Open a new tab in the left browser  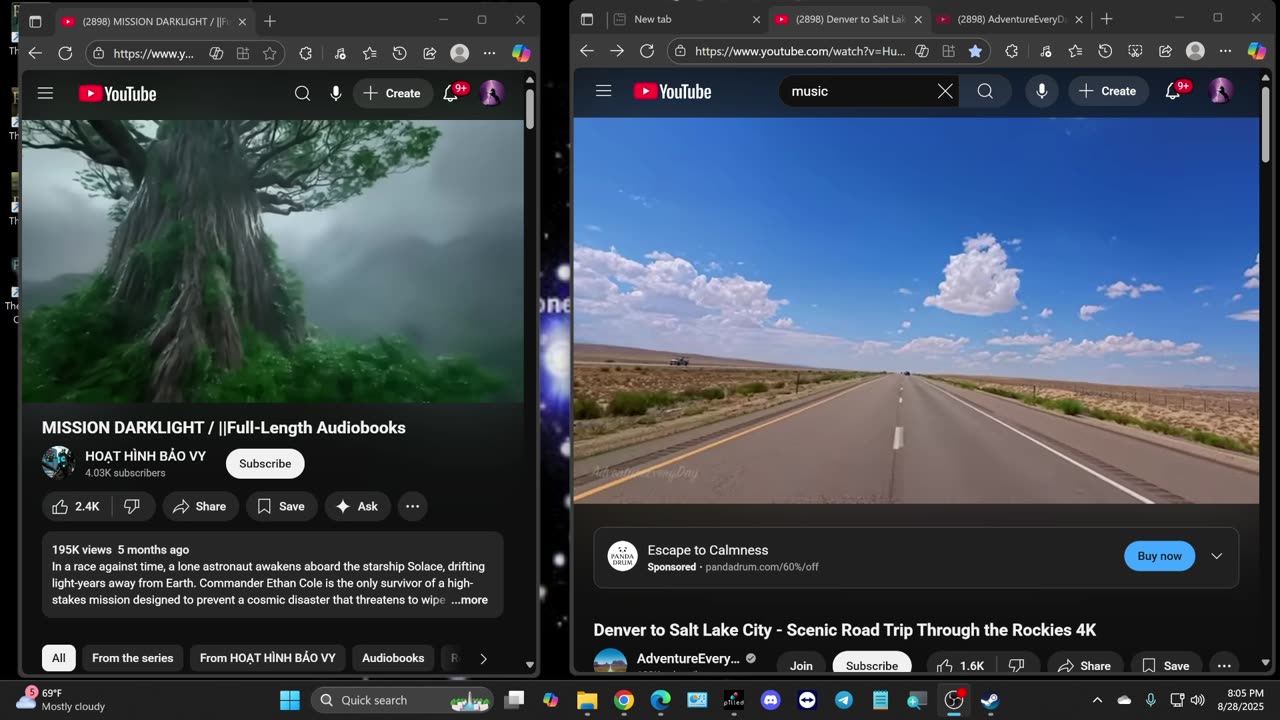point(270,20)
